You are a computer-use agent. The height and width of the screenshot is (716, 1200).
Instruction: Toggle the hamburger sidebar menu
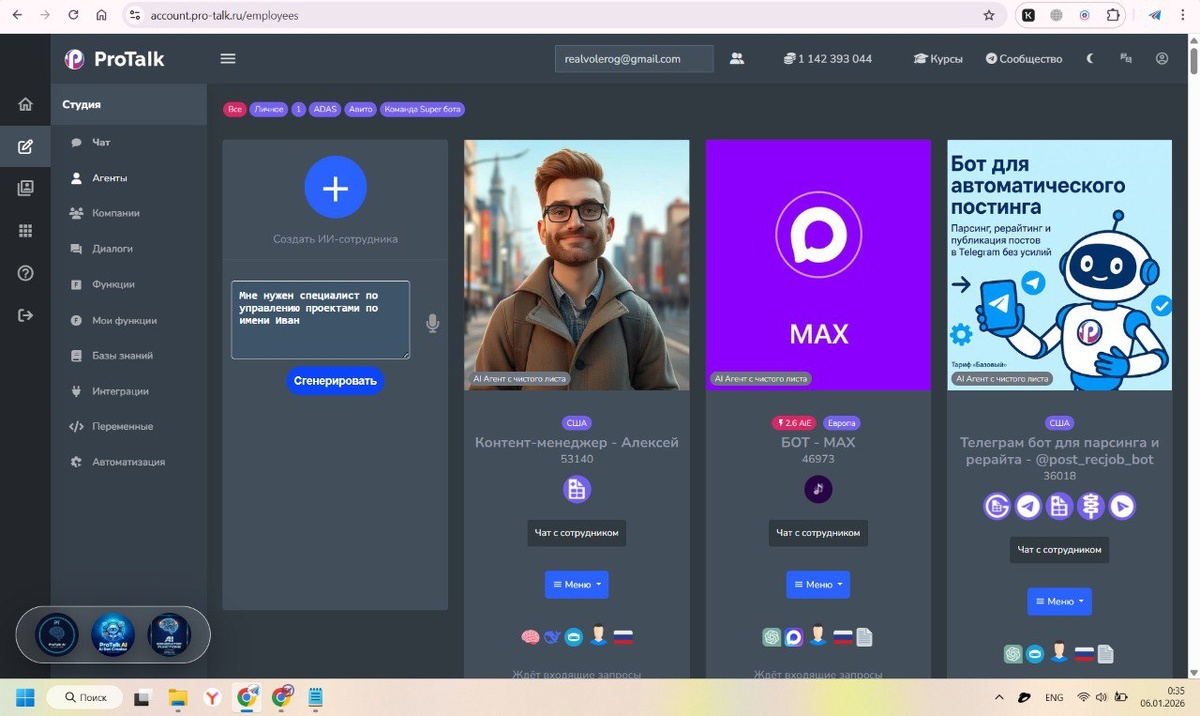(228, 59)
